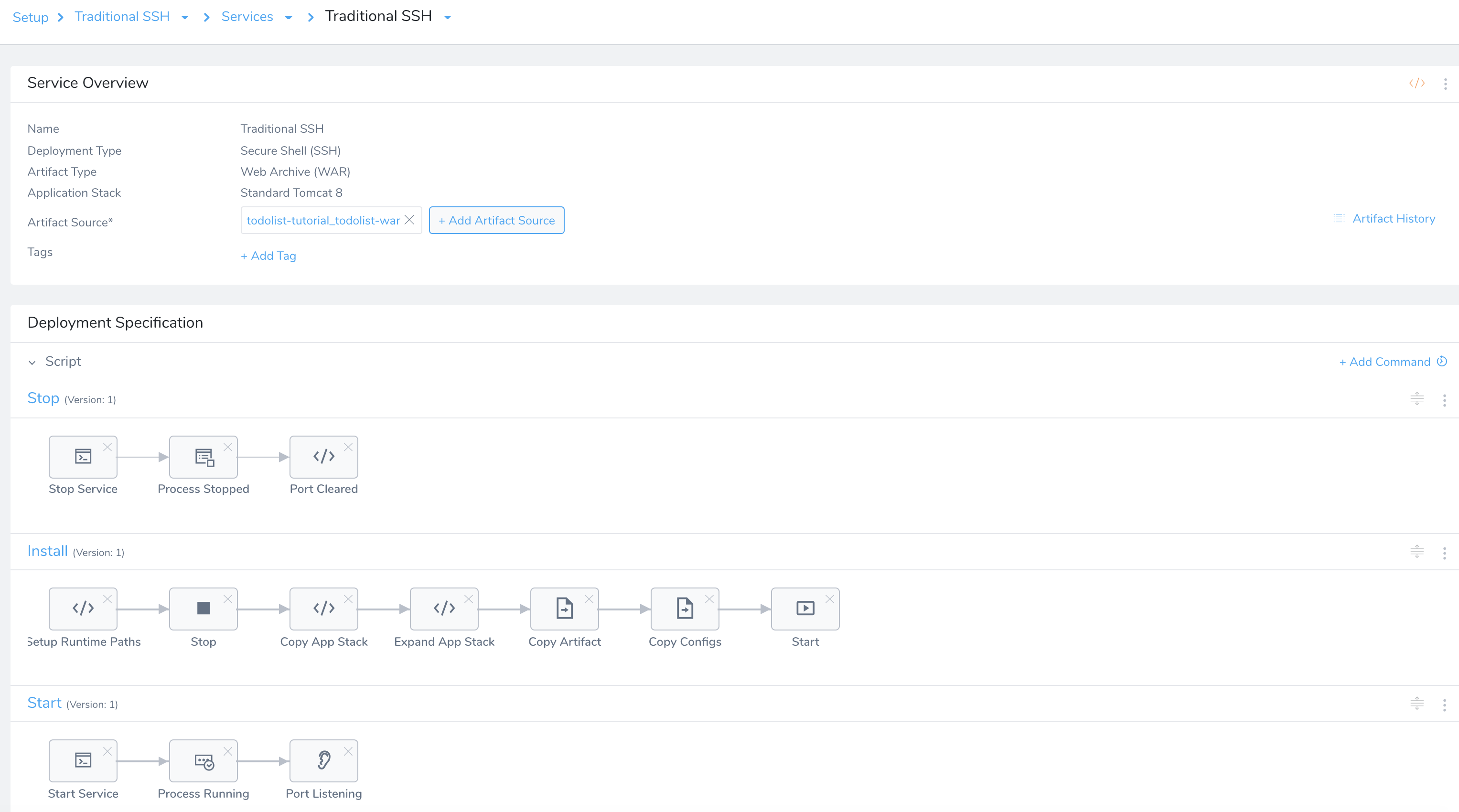1459x812 pixels.
Task: Open current service Traditional SSH dropdown arrow
Action: [448, 18]
